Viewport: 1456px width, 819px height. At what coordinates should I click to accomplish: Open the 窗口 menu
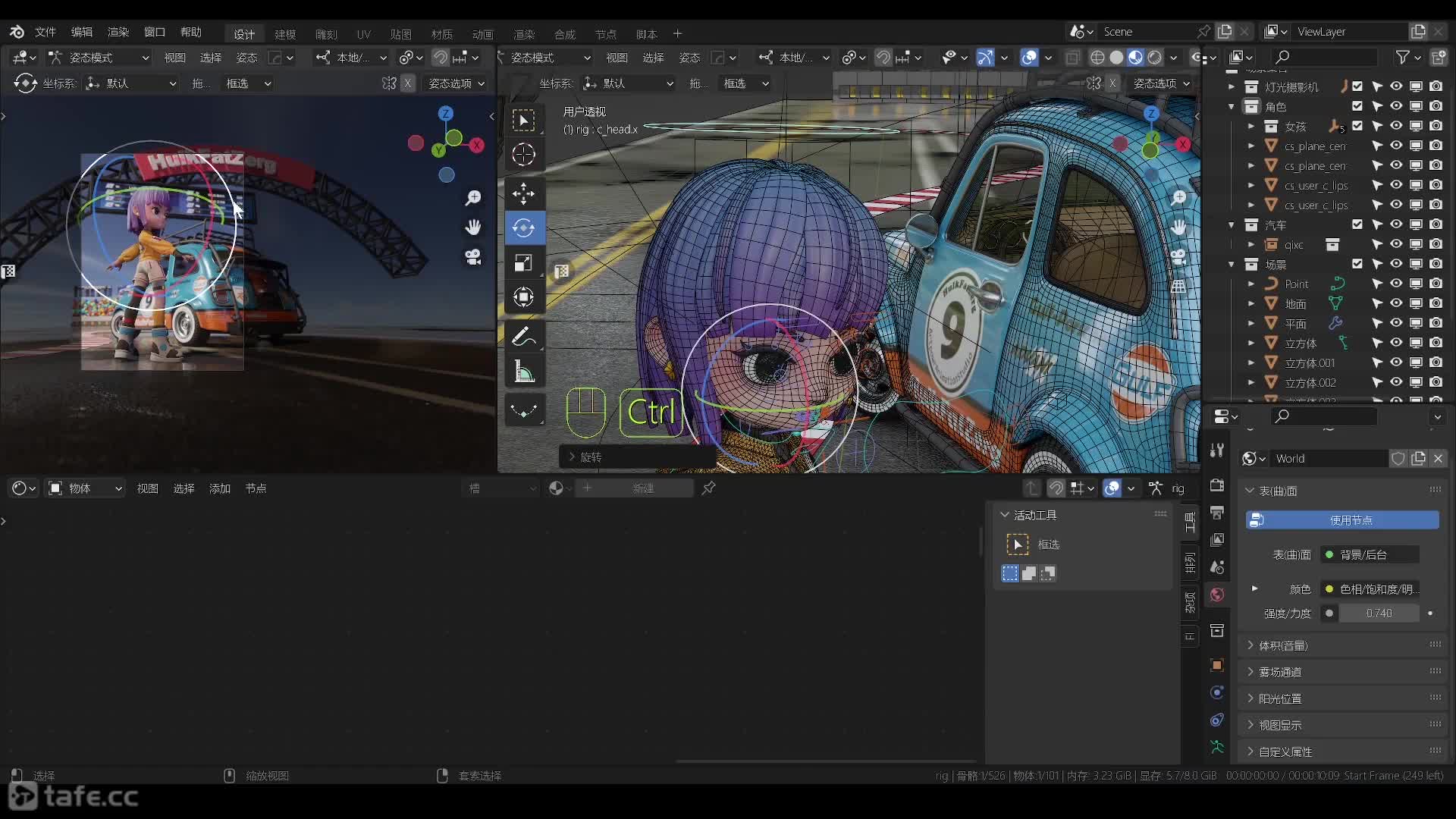point(155,32)
